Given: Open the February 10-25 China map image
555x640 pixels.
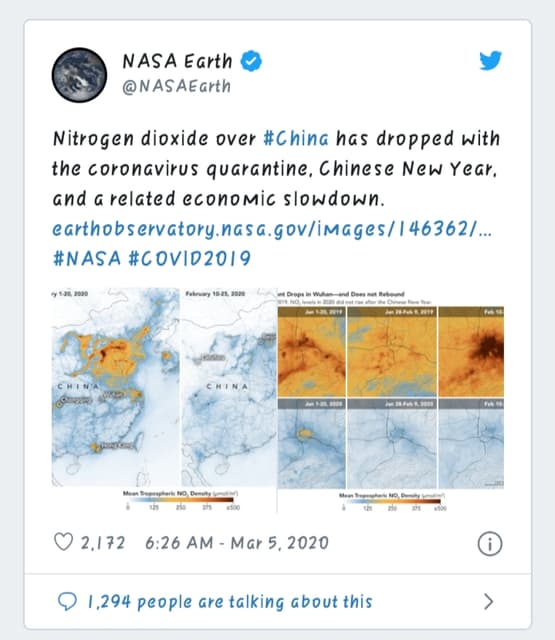Looking at the screenshot, I should click(x=229, y=387).
